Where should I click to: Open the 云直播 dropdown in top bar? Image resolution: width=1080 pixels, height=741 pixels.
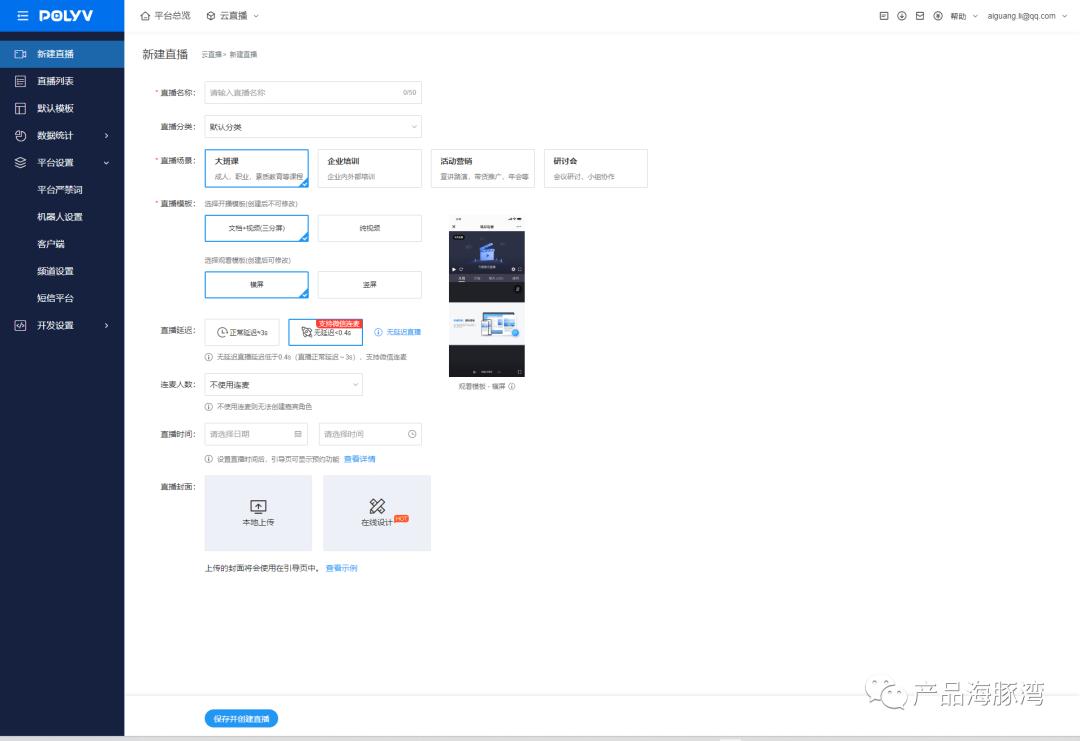233,16
